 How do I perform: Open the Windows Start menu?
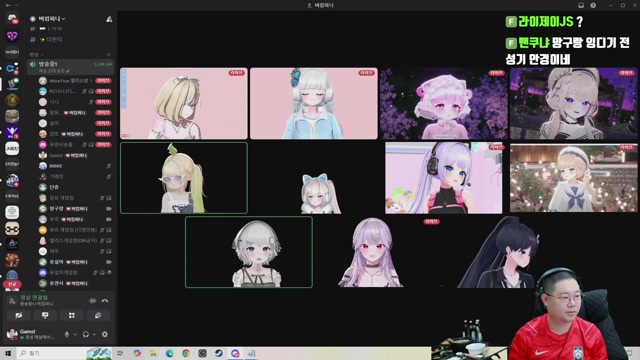pyautogui.click(x=8, y=353)
